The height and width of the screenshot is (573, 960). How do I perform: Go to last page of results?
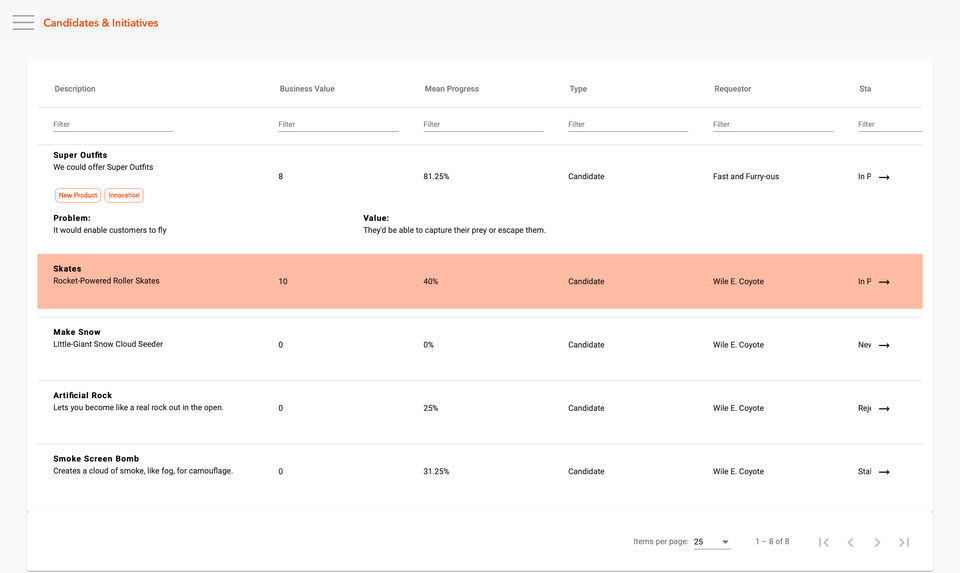[x=904, y=542]
